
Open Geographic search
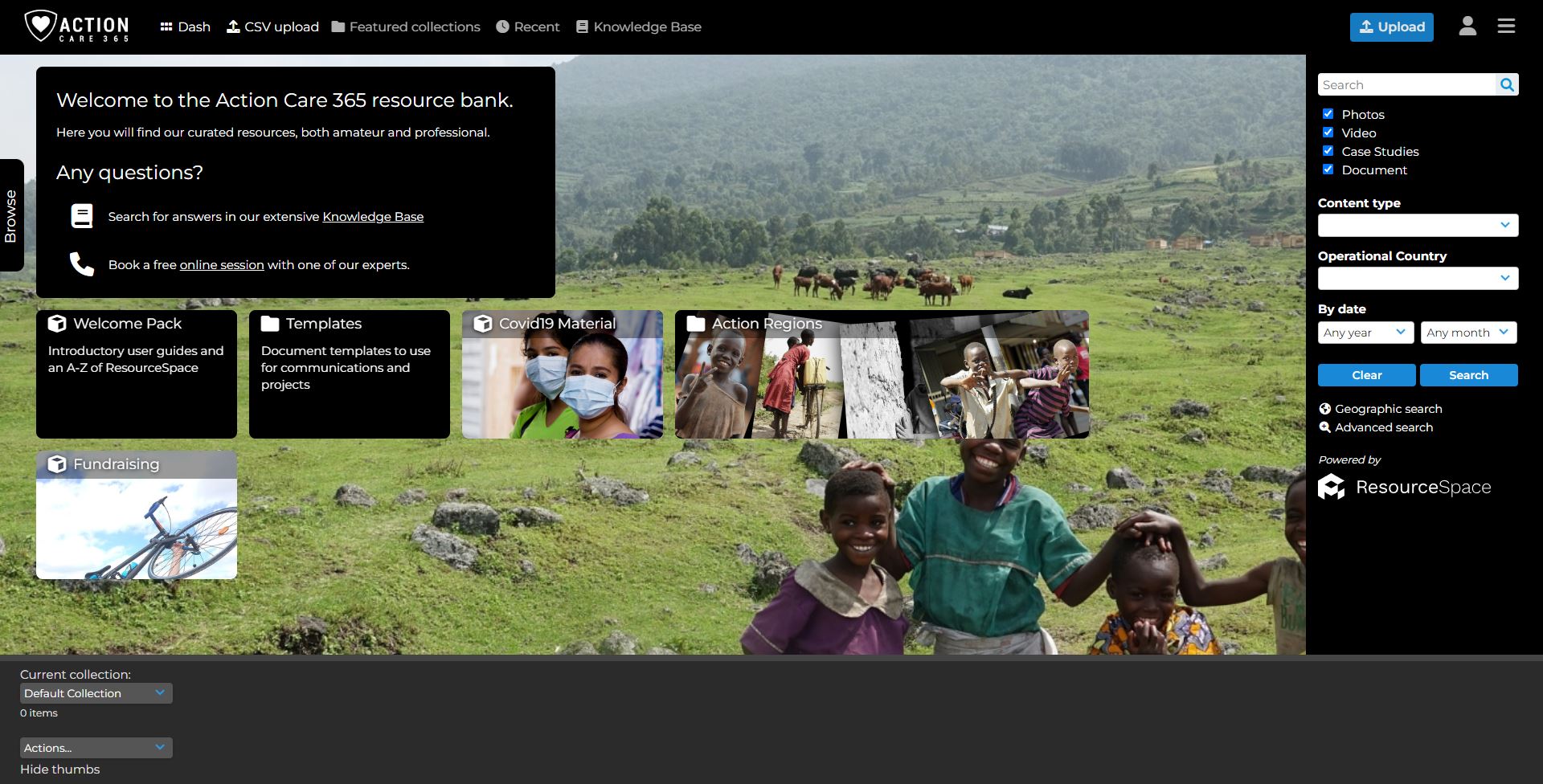[x=1388, y=409]
